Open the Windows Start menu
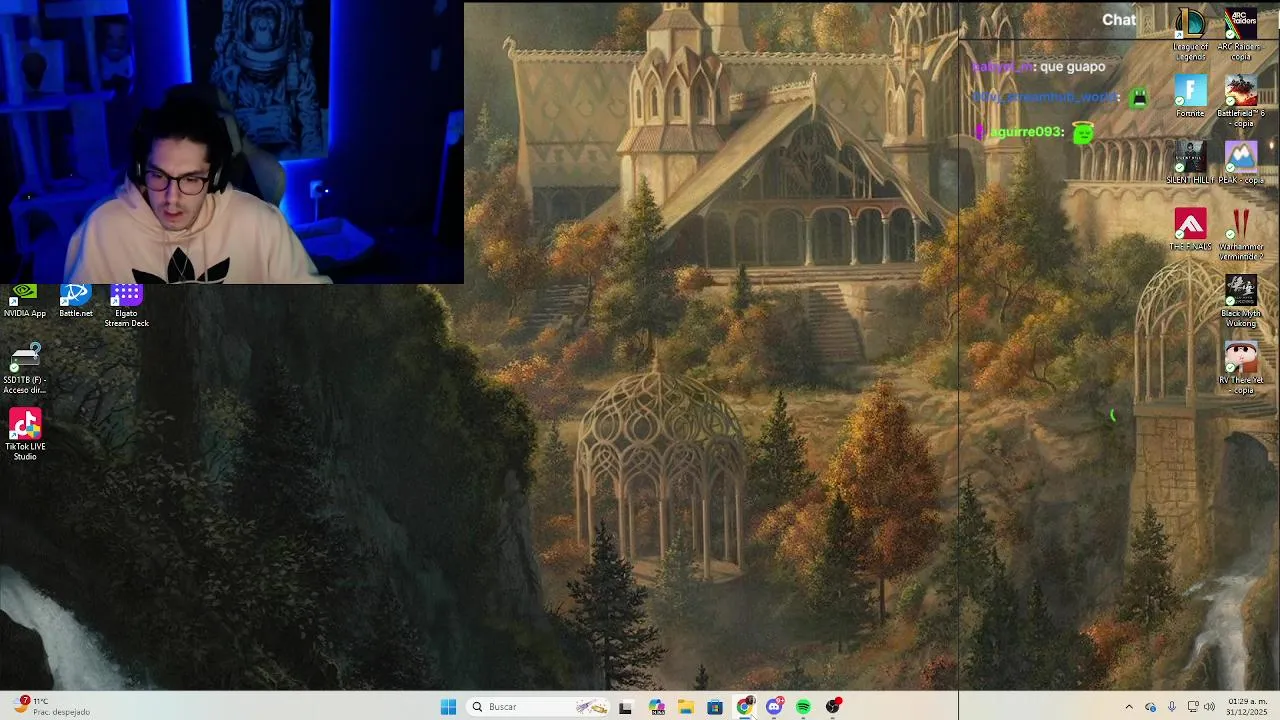Screen dimensions: 1280x720 [x=448, y=707]
